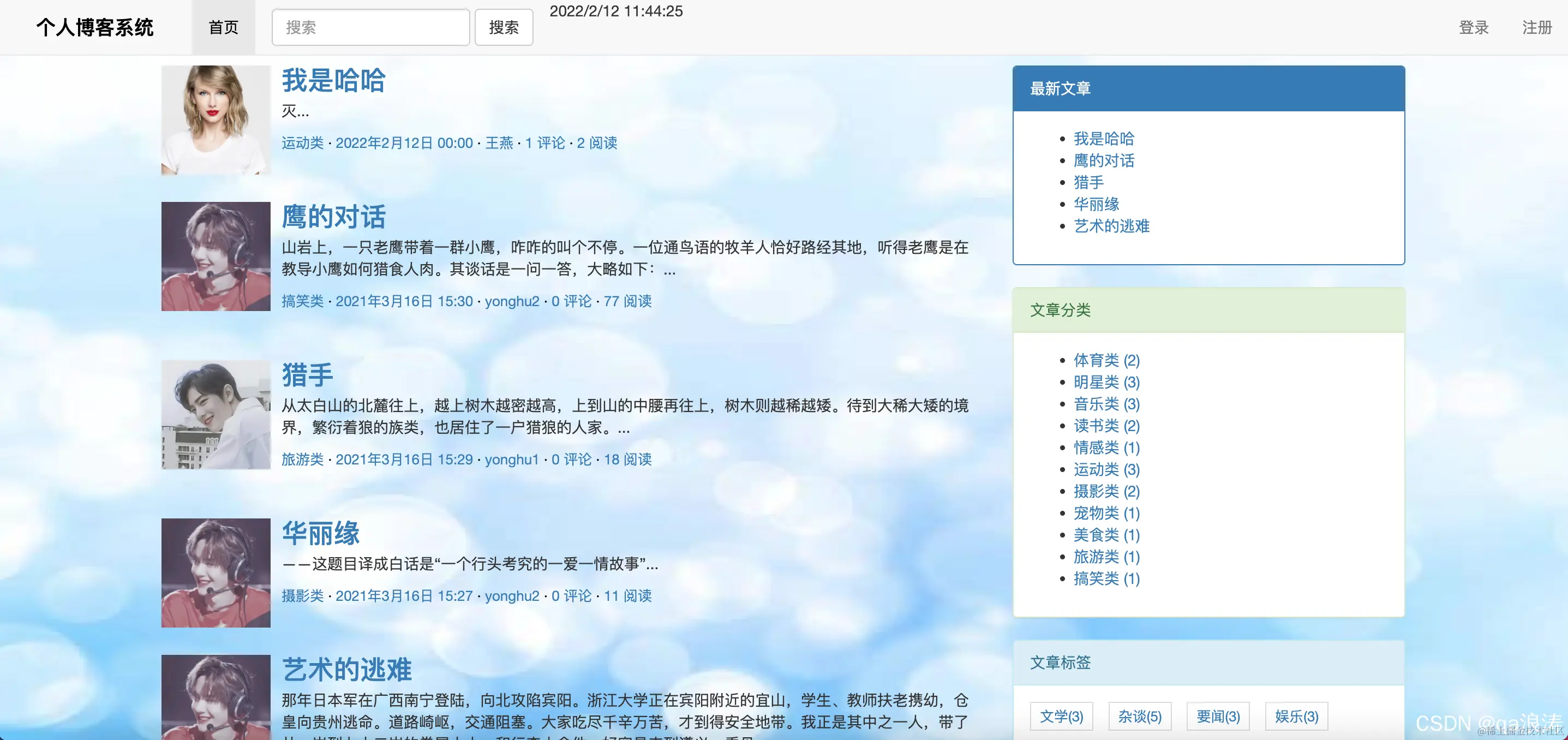View author yonghu2's profile
This screenshot has height=740, width=1568.
(512, 301)
